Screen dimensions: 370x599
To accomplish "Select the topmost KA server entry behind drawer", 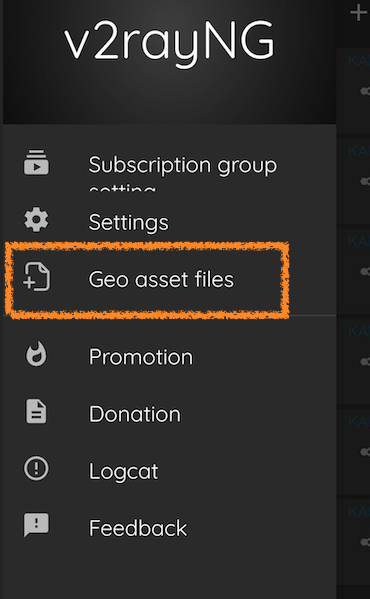I will 353,91.
